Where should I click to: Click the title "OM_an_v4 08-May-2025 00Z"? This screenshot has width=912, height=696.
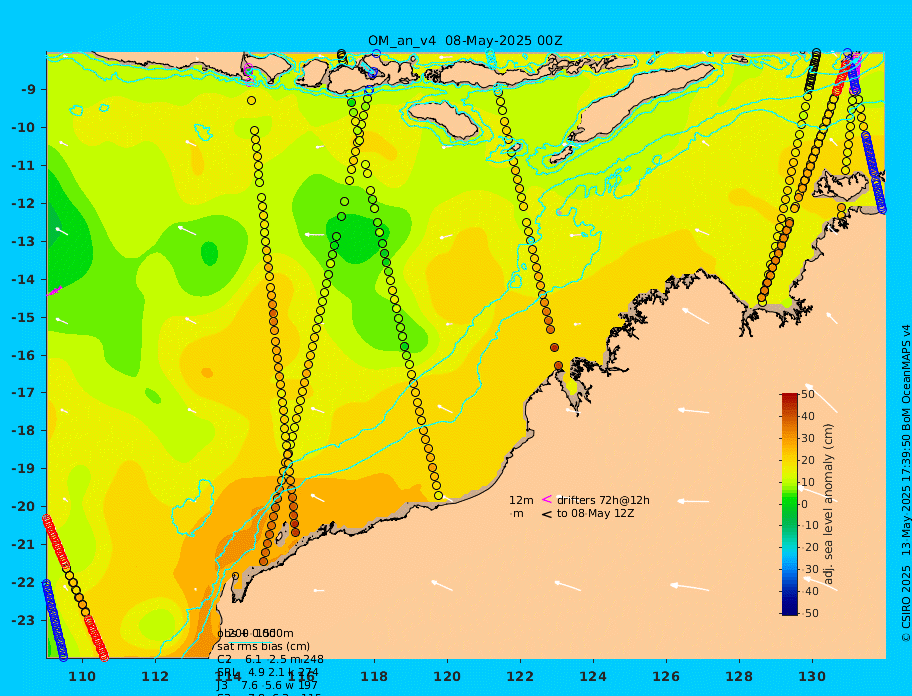[x=465, y=41]
